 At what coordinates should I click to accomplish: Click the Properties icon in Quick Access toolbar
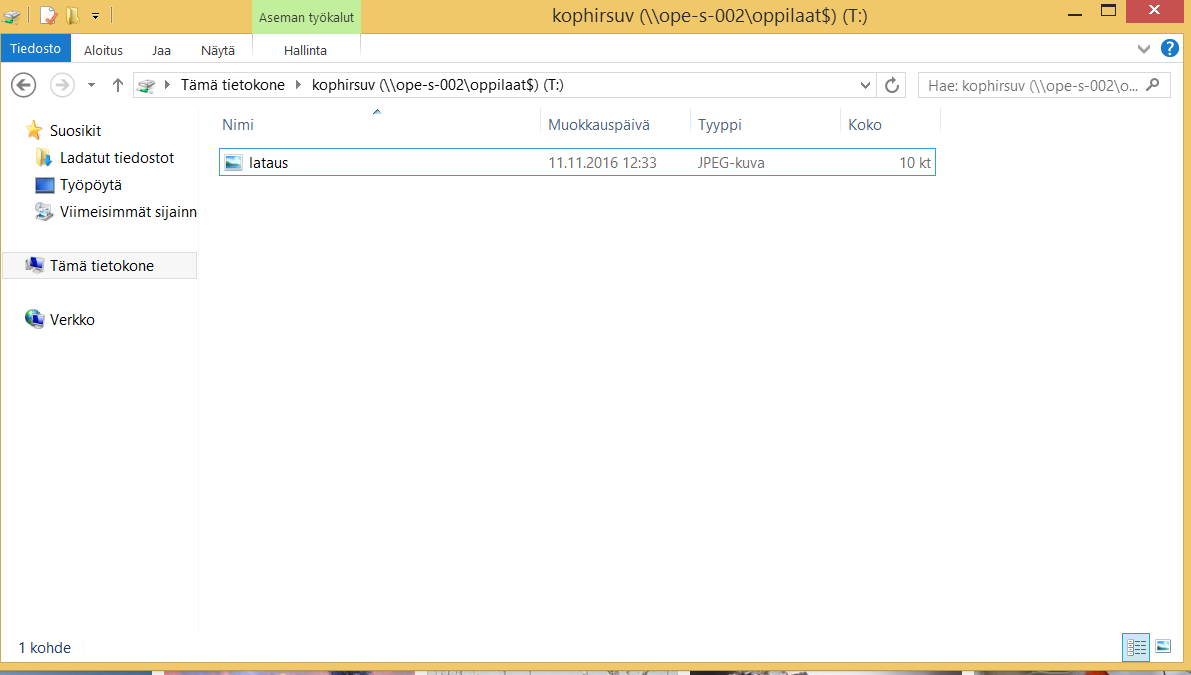click(47, 16)
